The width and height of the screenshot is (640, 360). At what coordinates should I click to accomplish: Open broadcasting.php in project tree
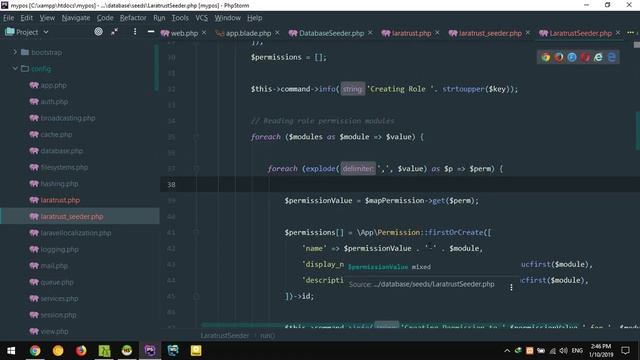click(x=68, y=118)
